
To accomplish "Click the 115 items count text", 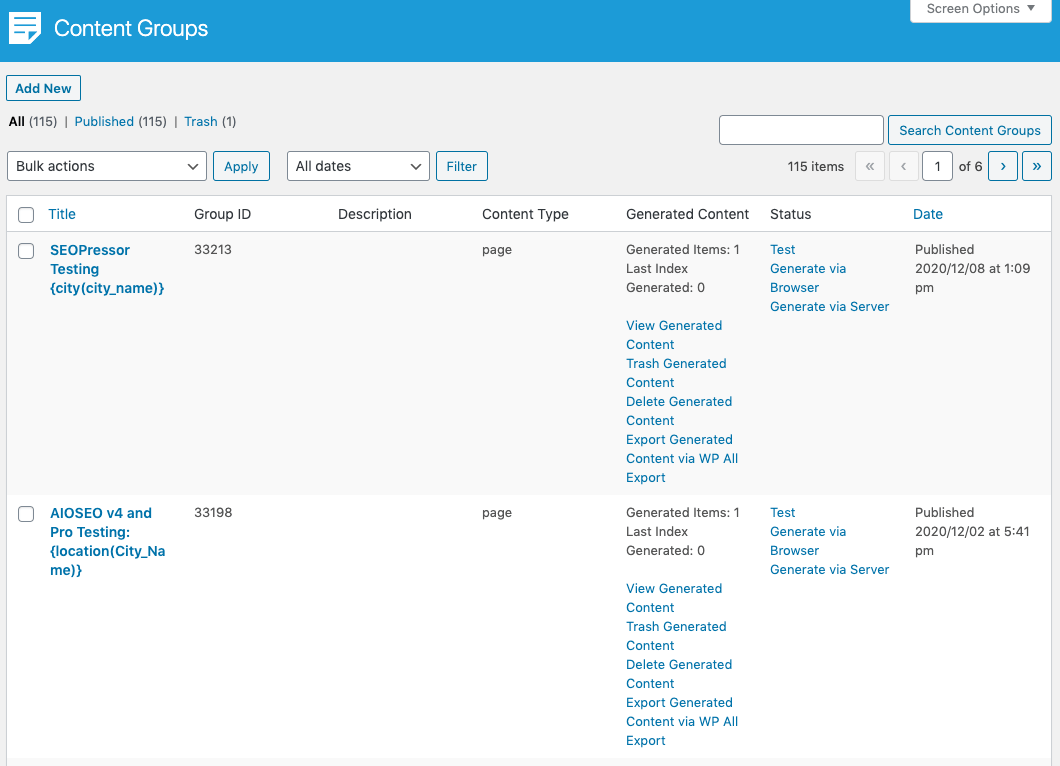I will [815, 166].
